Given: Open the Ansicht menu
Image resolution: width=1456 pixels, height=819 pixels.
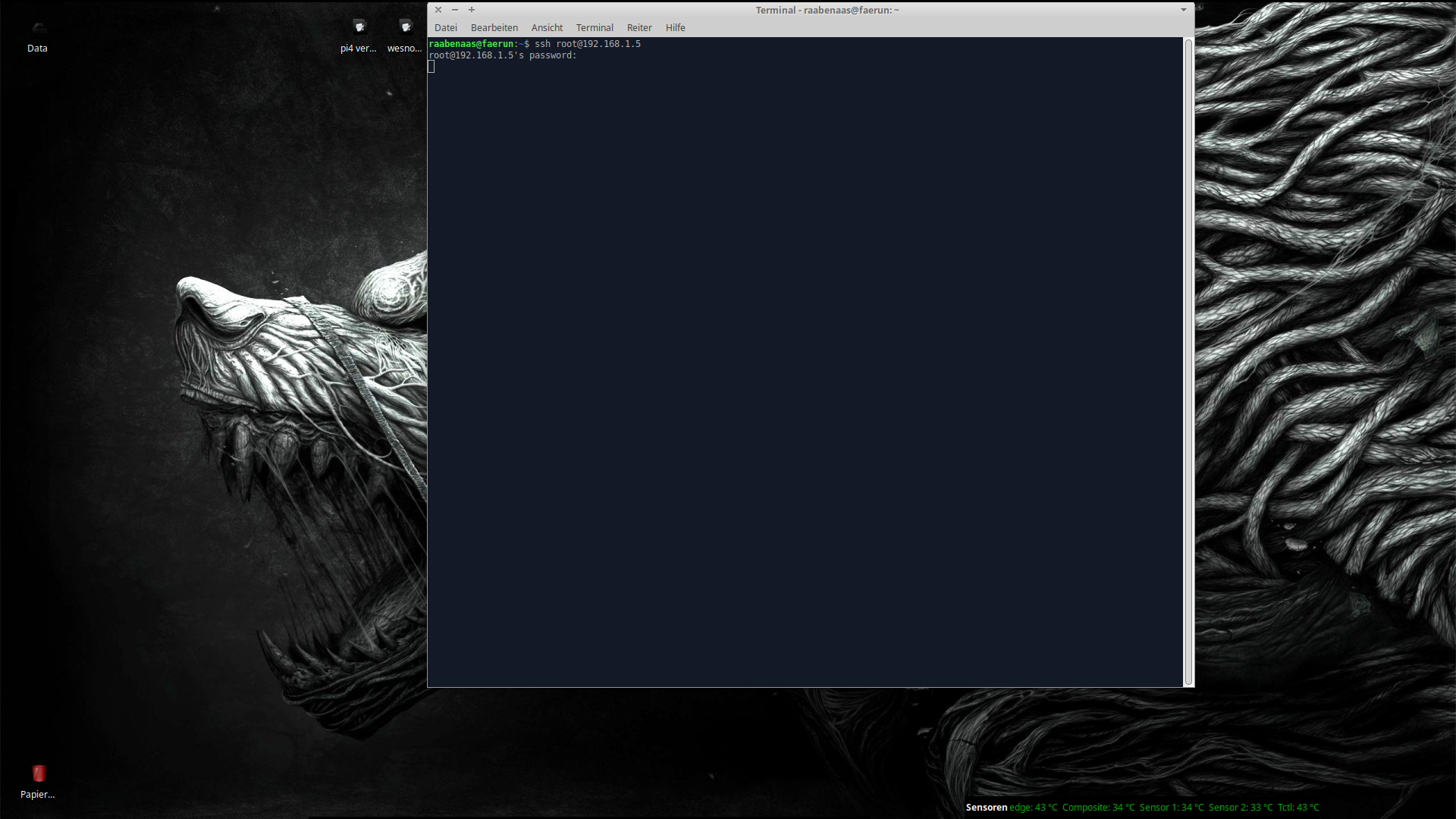Looking at the screenshot, I should 547,27.
